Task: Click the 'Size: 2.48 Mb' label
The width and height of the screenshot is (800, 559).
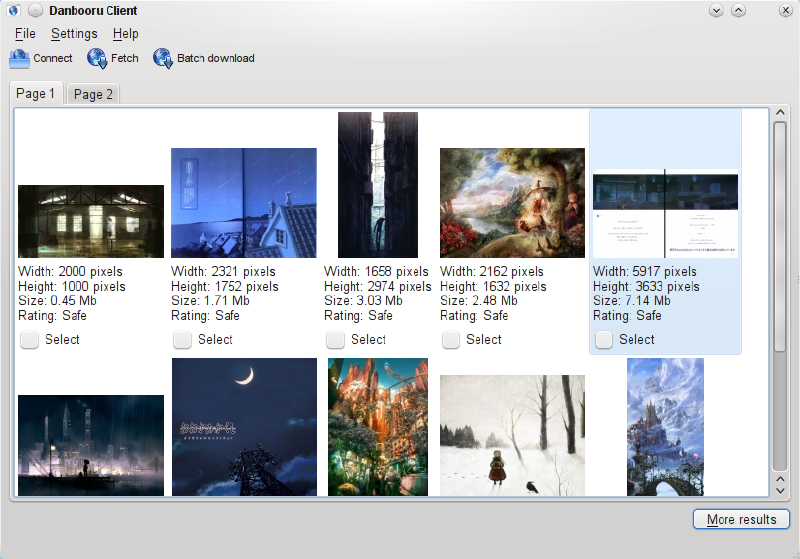Action: [479, 300]
